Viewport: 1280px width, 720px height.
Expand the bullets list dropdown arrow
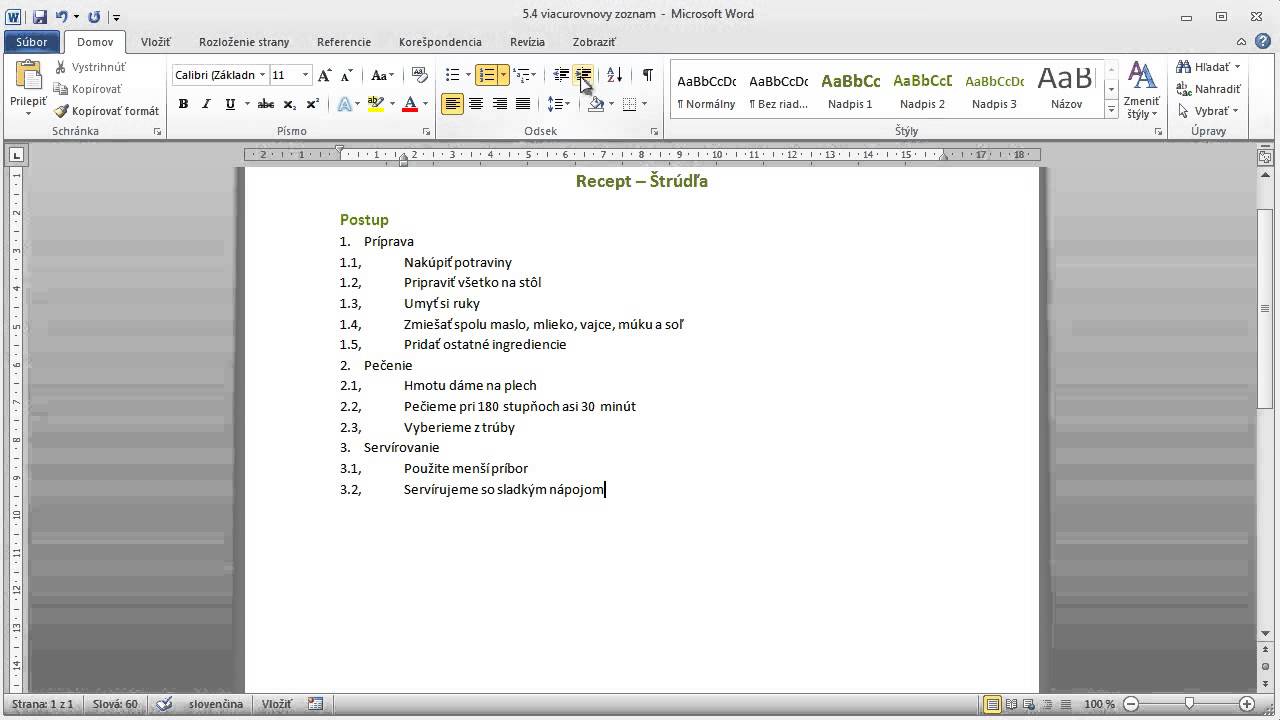point(468,75)
